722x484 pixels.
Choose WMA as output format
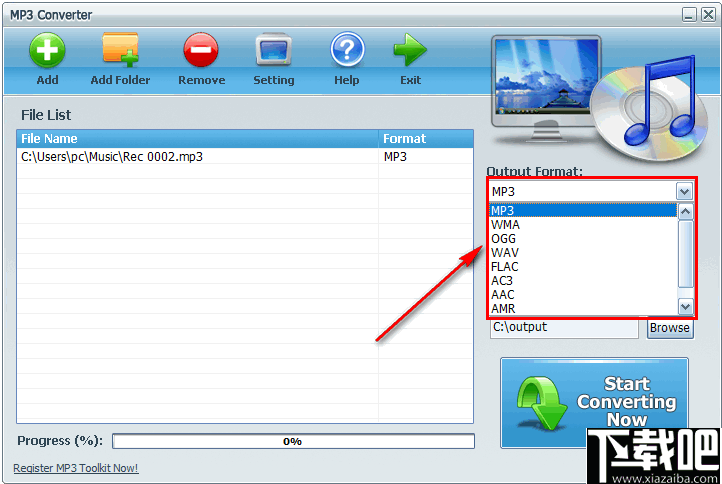pos(583,225)
